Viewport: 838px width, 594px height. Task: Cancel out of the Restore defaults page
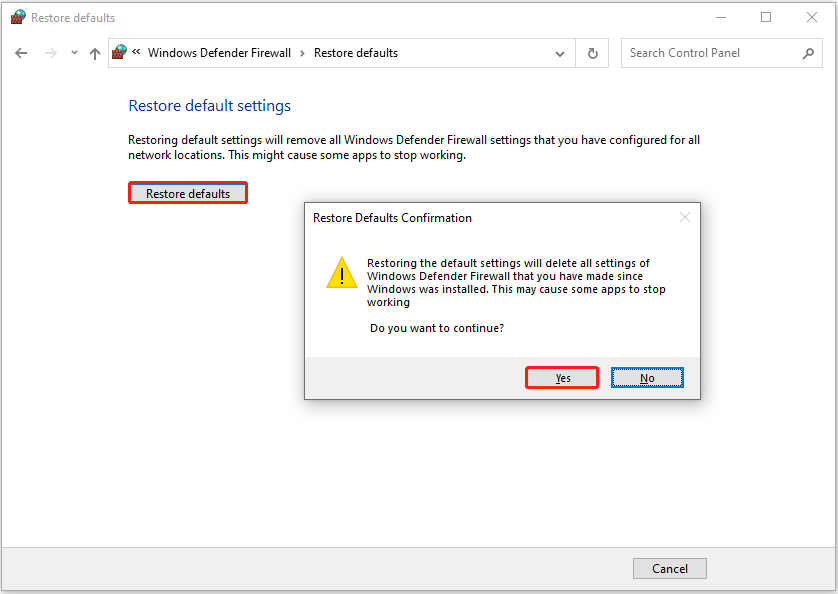pos(669,568)
